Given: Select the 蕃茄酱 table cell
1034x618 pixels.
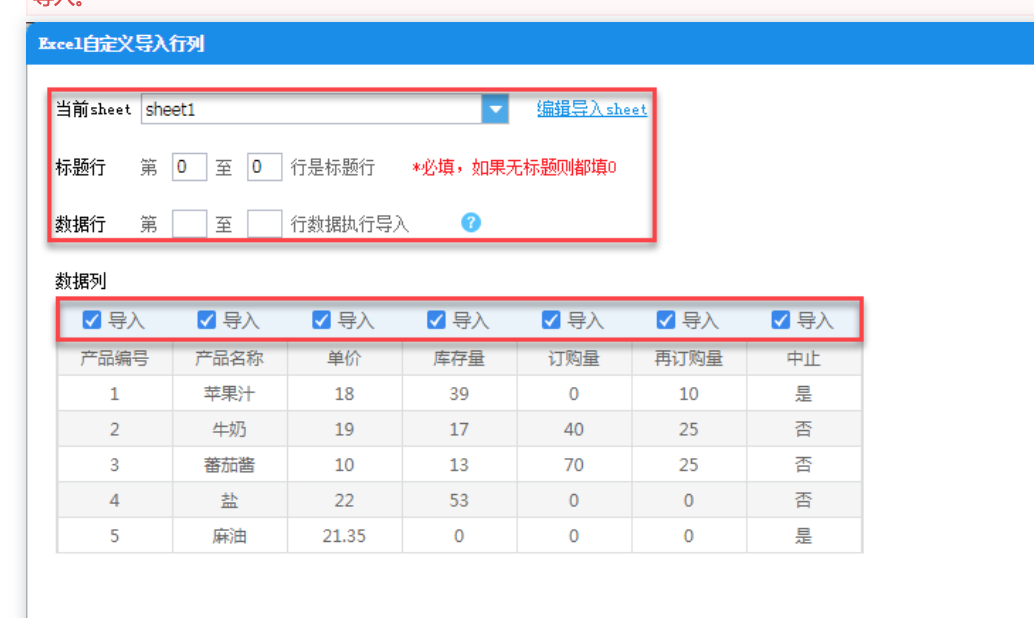Looking at the screenshot, I should coord(229,465).
